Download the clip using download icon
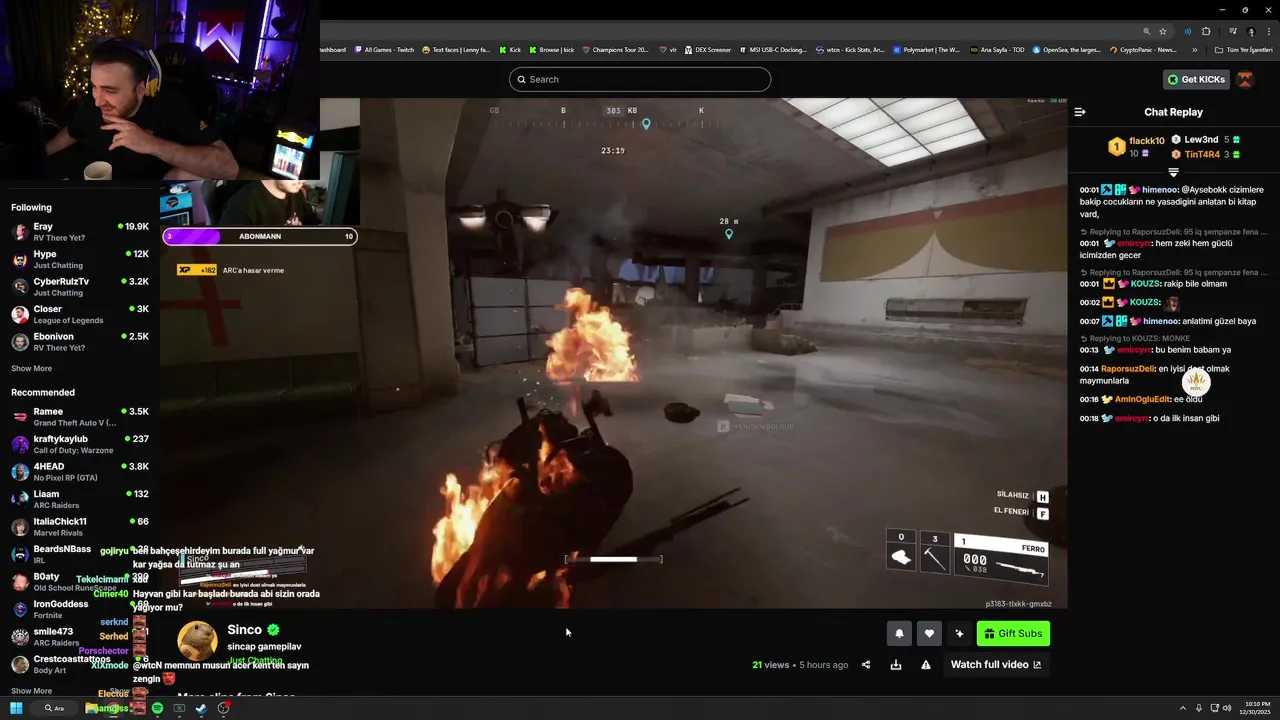 tap(896, 665)
